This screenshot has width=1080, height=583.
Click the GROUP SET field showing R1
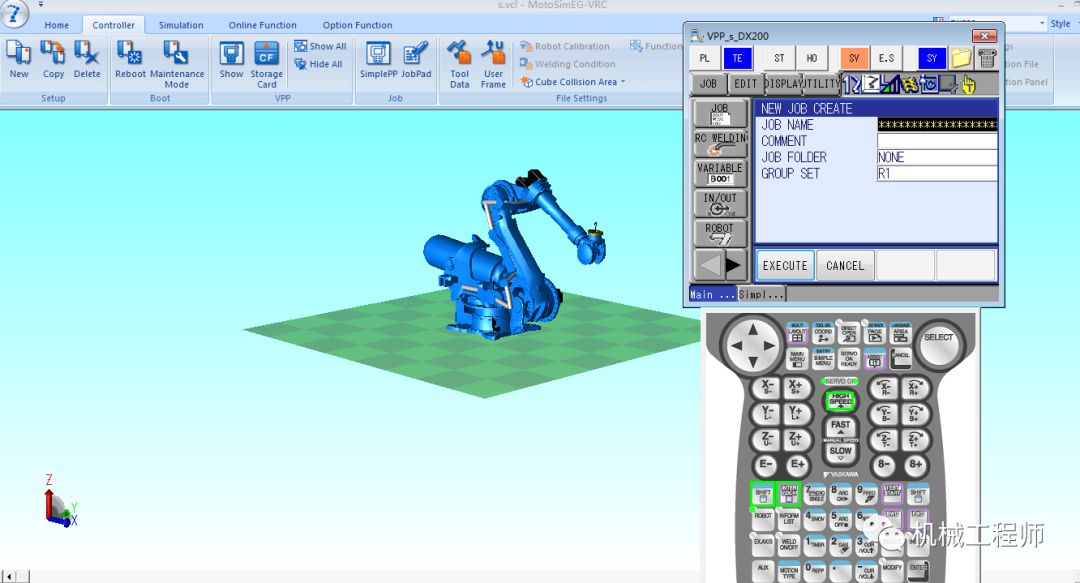pos(937,174)
